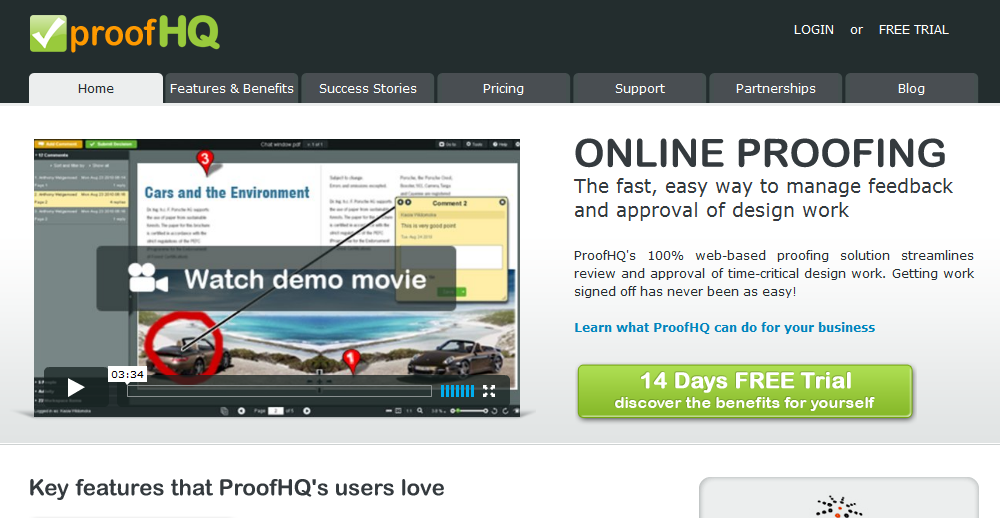Open the Support tab

[x=640, y=88]
